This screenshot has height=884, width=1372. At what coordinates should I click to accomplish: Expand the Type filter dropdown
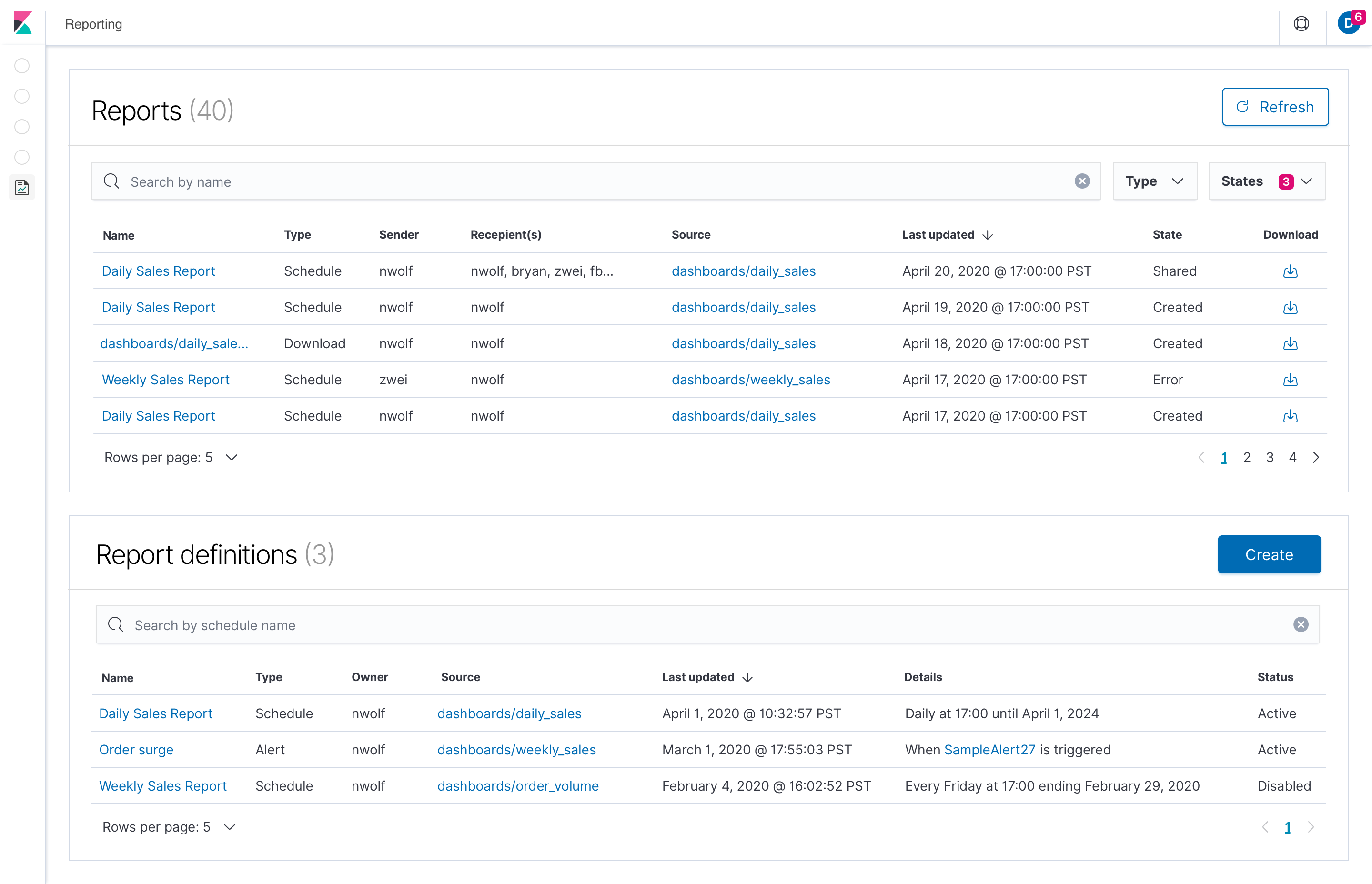1154,181
